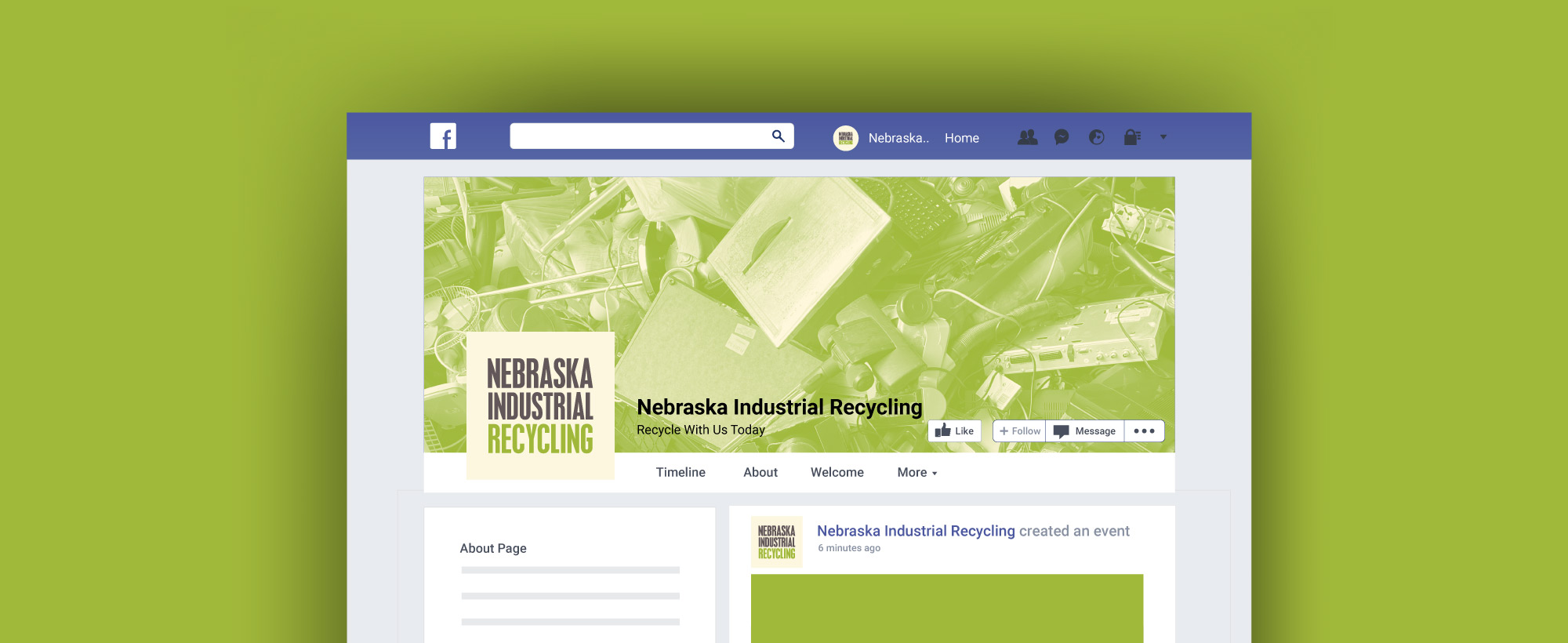The width and height of the screenshot is (1568, 643).
Task: Open the green event image in post
Action: (947, 608)
